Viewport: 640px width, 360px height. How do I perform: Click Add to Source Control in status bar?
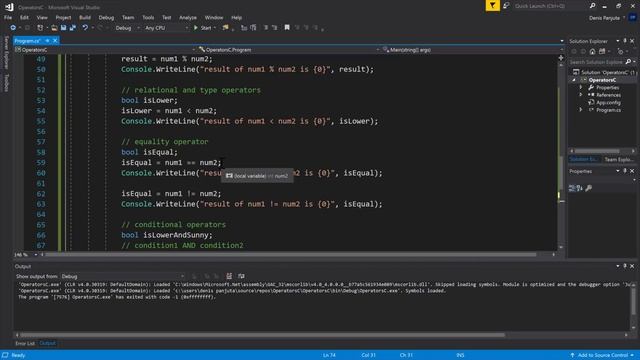(602, 355)
